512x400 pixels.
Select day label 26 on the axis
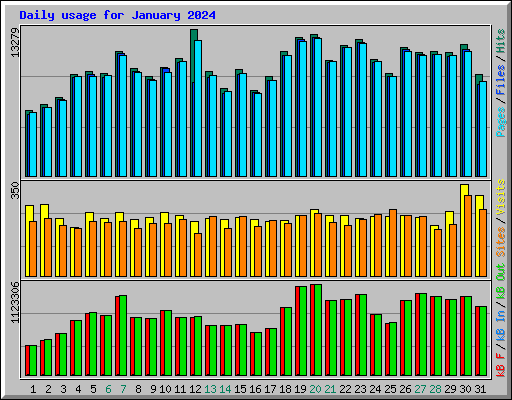(405, 389)
